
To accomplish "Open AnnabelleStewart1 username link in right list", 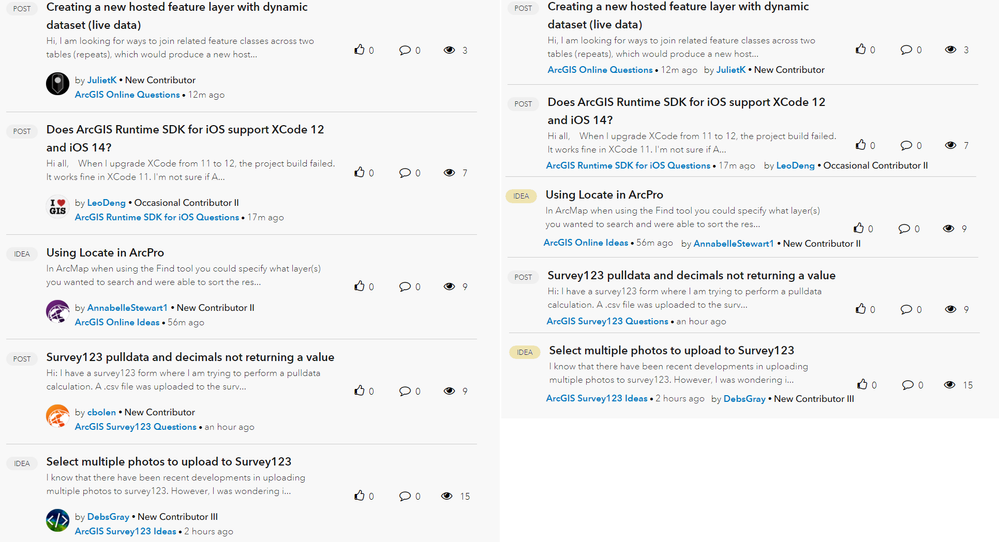I will 733,243.
